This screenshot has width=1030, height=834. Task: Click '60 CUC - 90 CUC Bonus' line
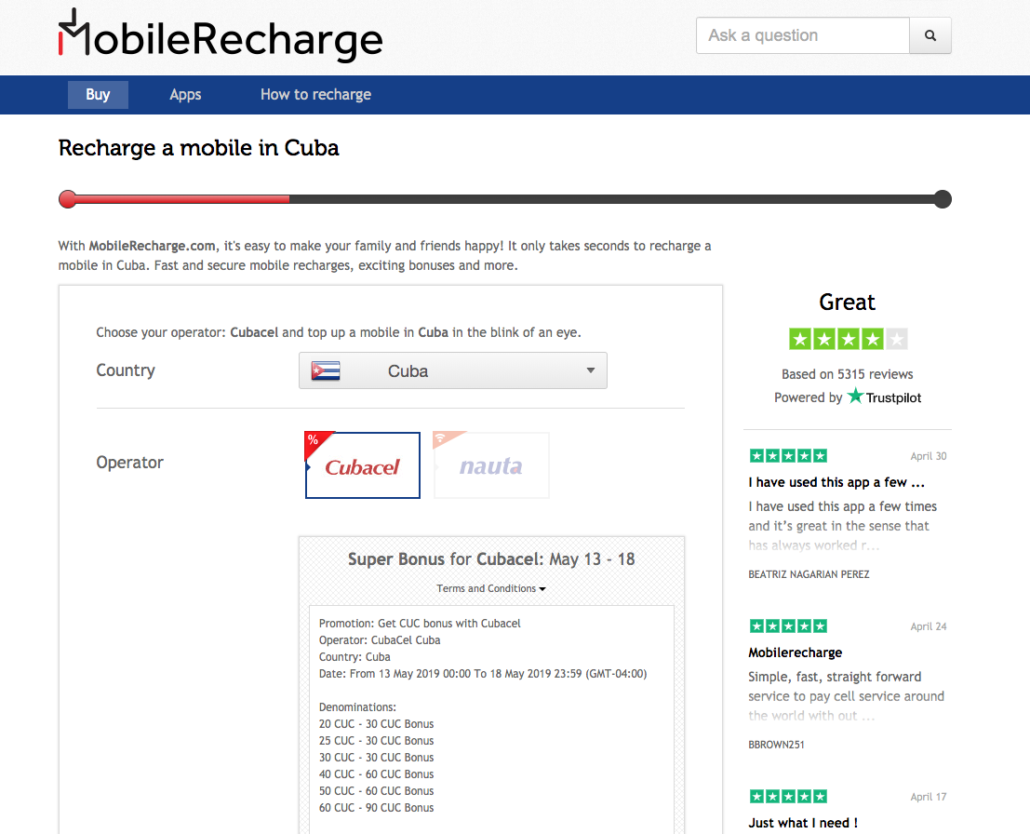(376, 808)
